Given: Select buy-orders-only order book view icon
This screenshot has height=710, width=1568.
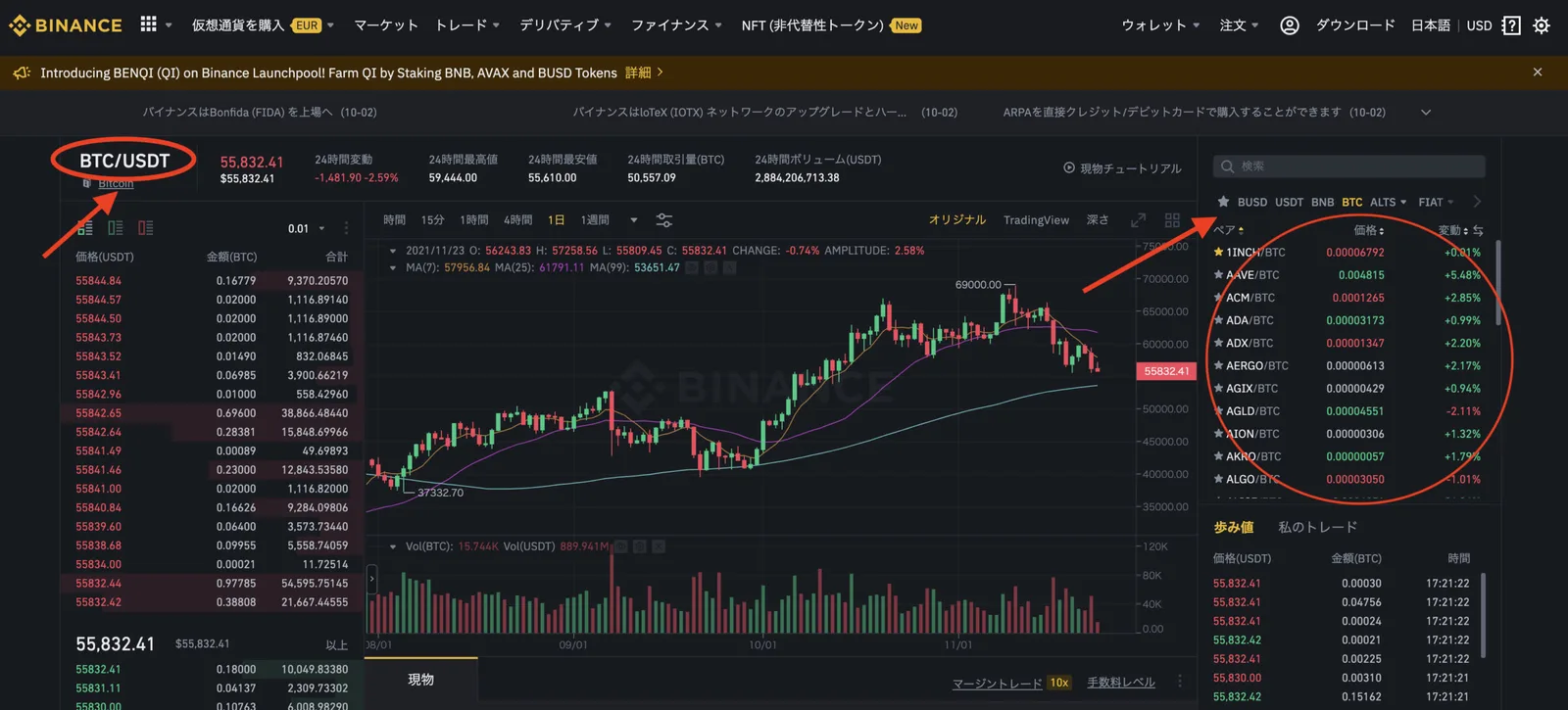Looking at the screenshot, I should click(x=116, y=228).
